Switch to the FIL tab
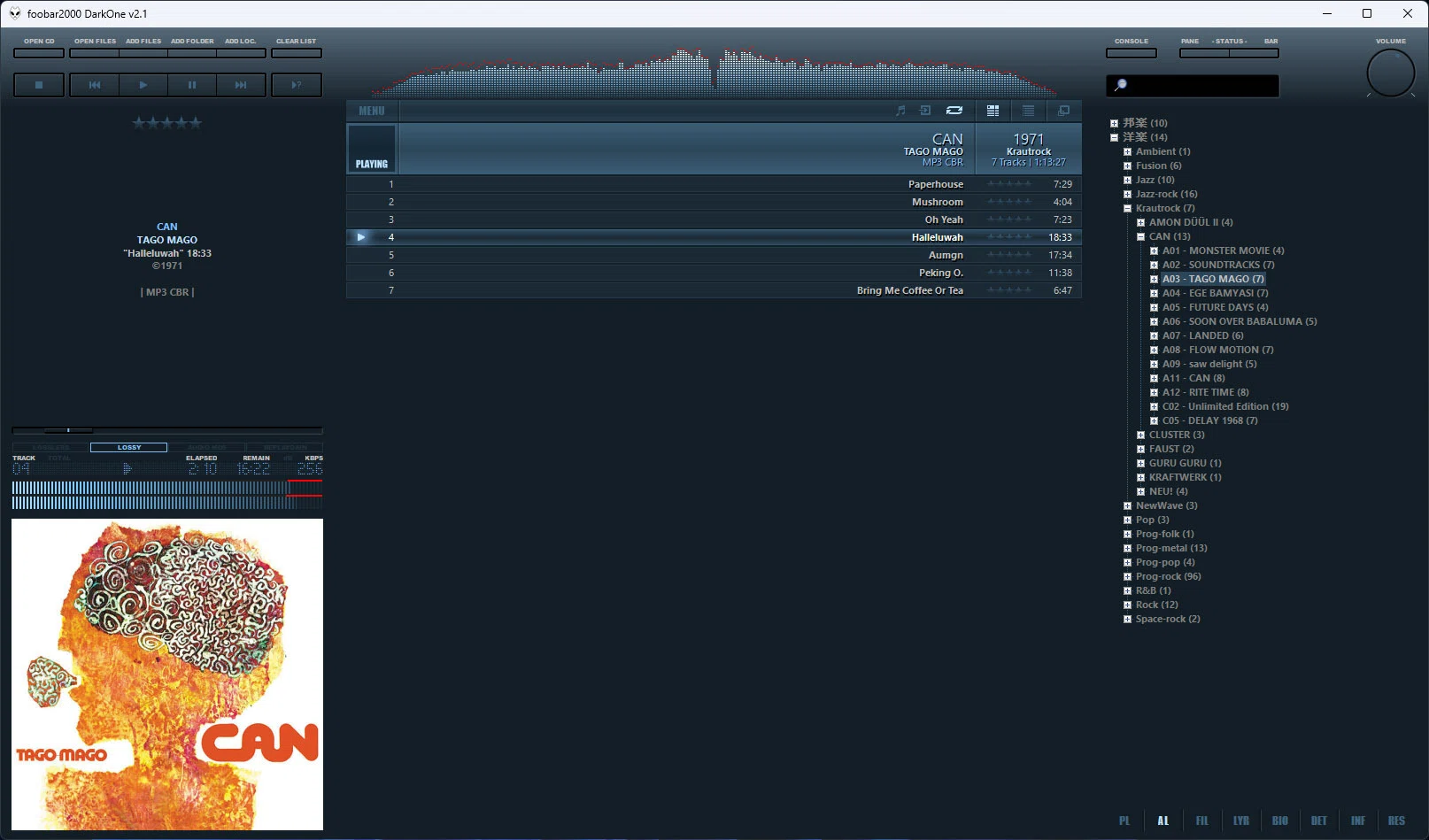 [1202, 821]
